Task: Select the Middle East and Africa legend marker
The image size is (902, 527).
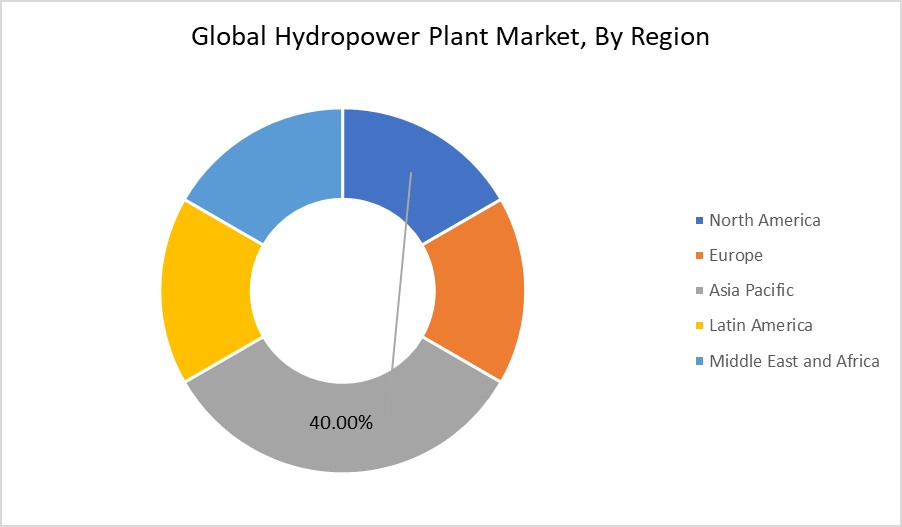Action: point(700,360)
